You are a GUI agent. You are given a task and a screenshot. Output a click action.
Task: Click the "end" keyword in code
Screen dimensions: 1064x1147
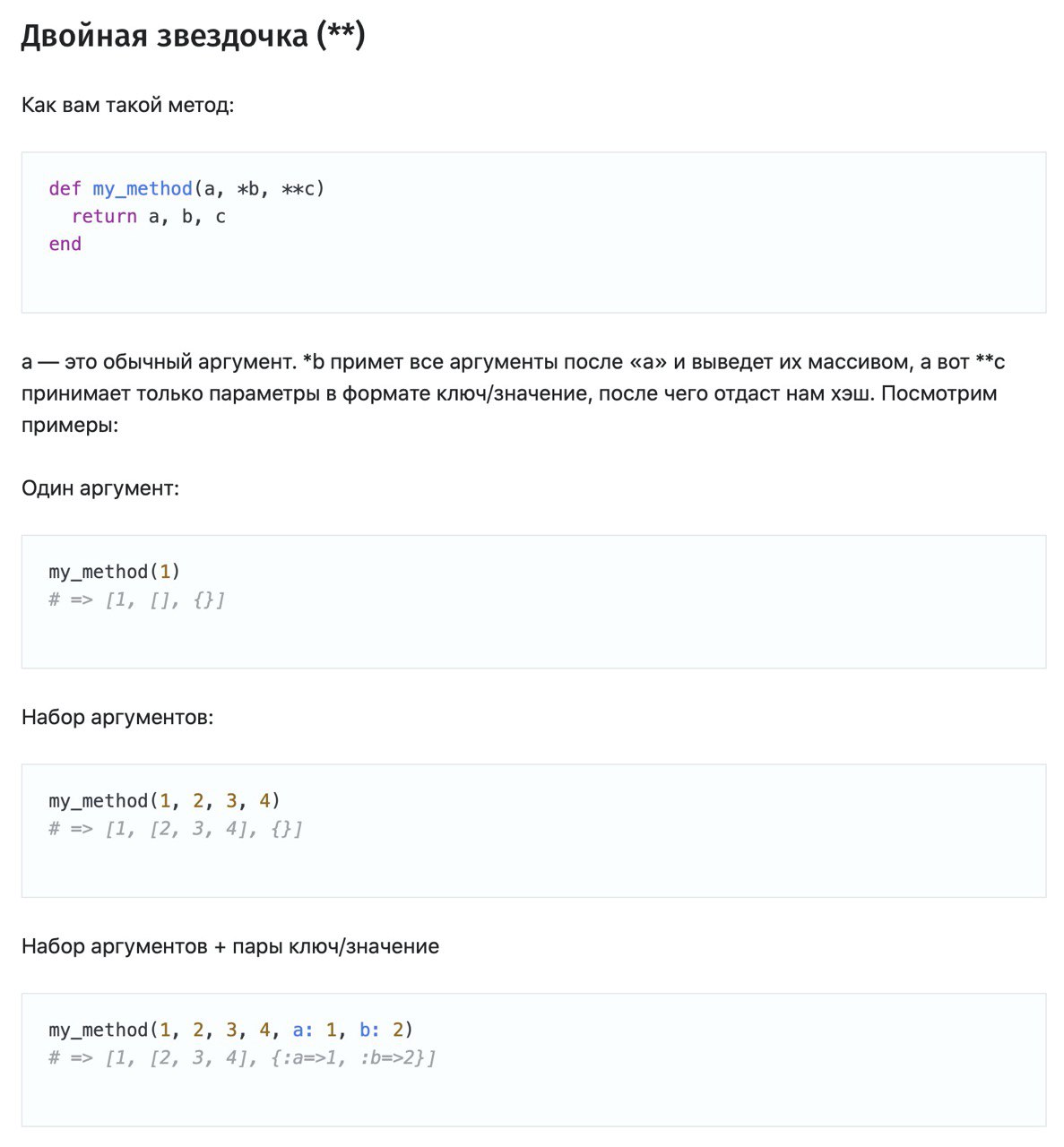[x=65, y=245]
